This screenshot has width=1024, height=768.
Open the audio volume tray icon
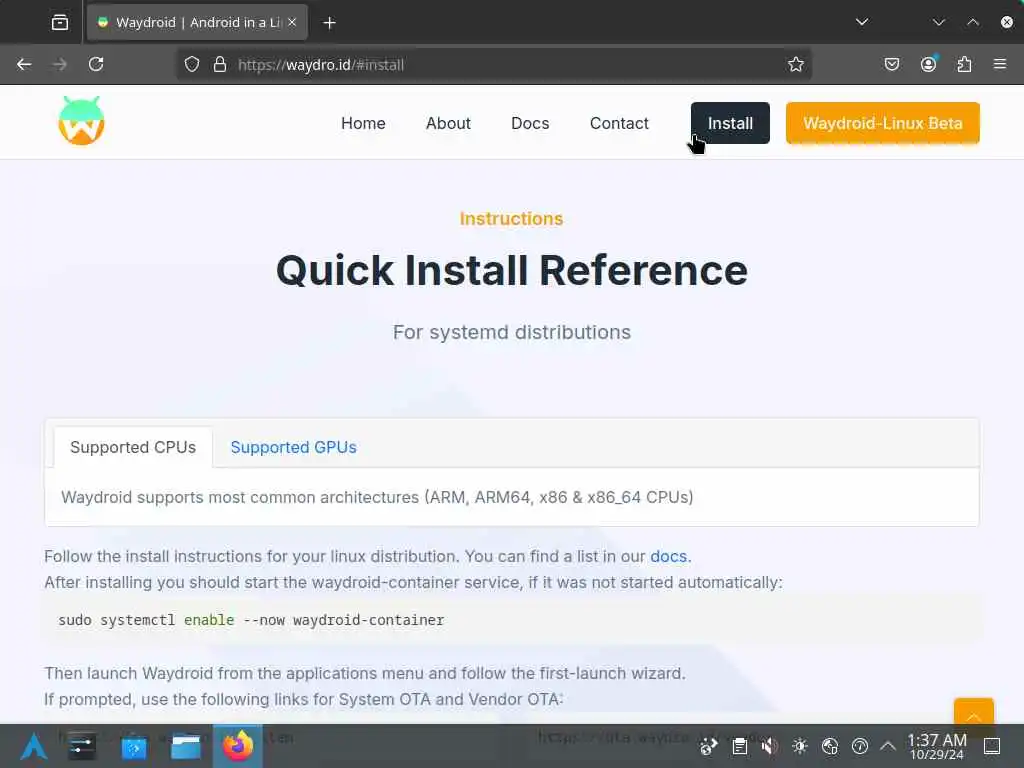pyautogui.click(x=769, y=746)
